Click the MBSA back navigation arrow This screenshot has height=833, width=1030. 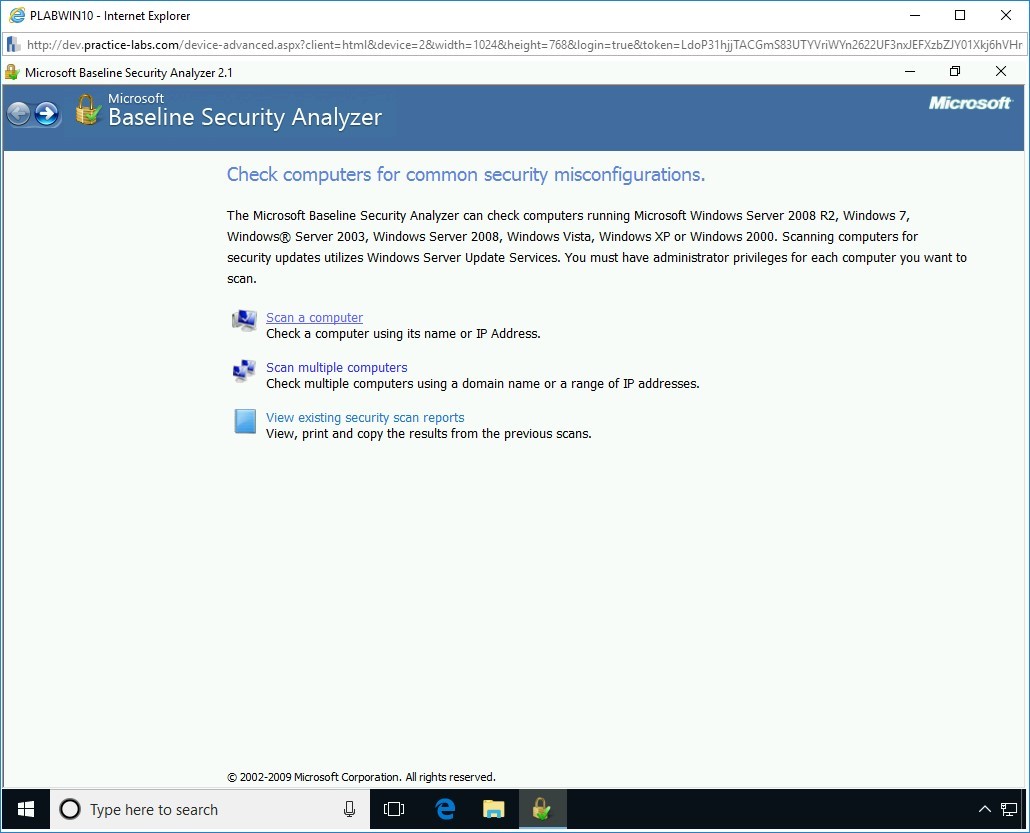pos(19,114)
